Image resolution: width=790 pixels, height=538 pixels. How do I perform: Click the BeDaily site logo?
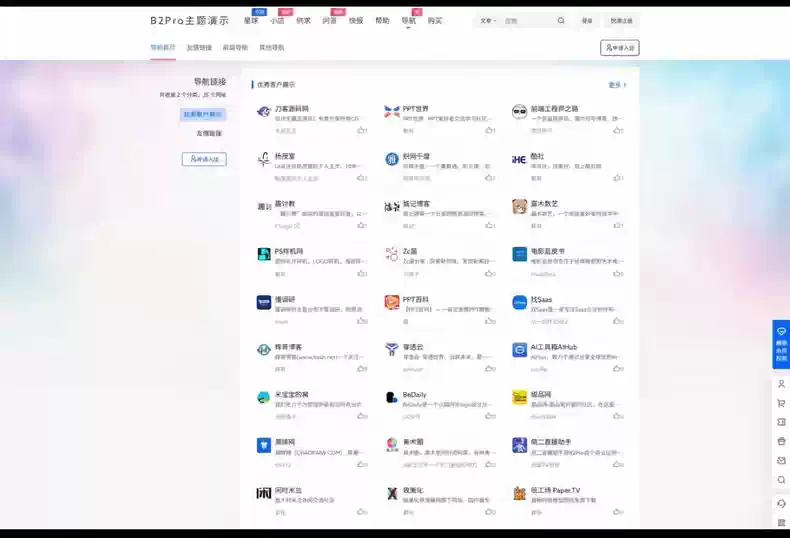[392, 397]
